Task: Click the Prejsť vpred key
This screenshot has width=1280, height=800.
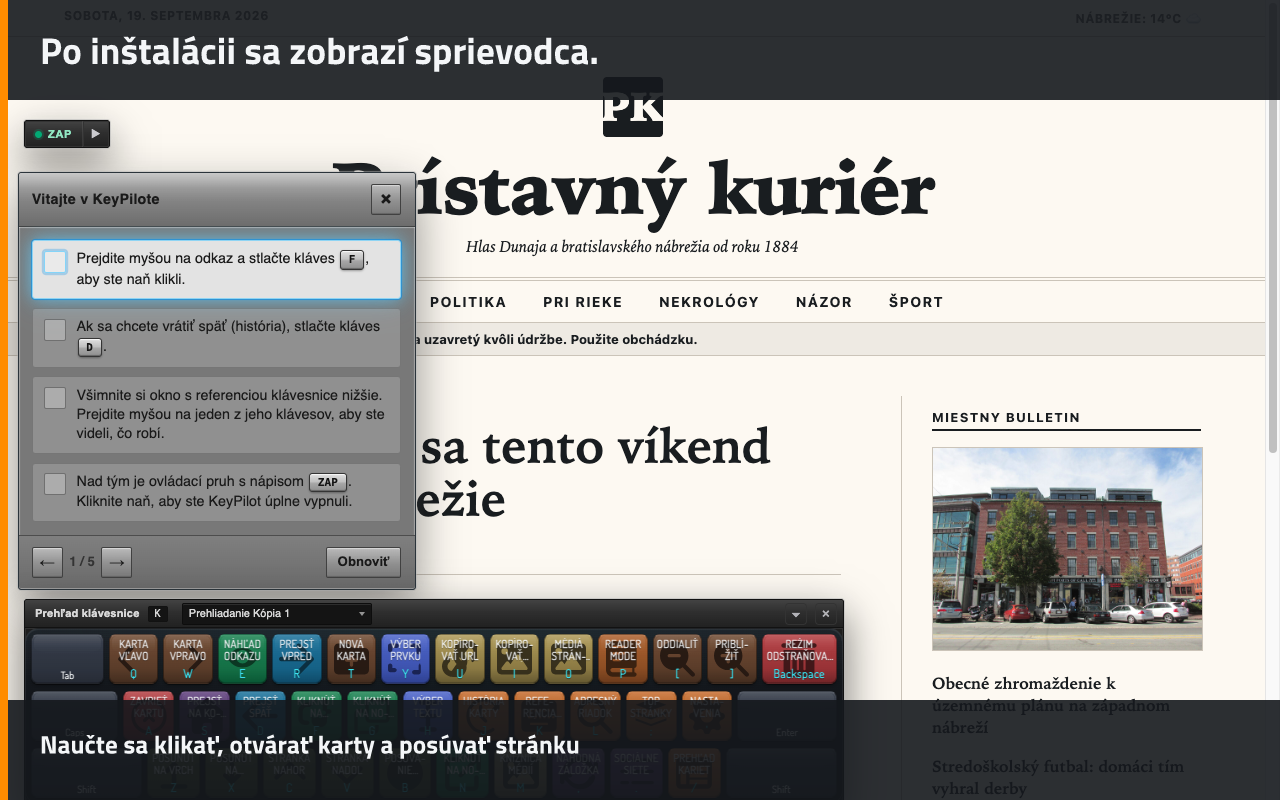Action: [x=297, y=658]
